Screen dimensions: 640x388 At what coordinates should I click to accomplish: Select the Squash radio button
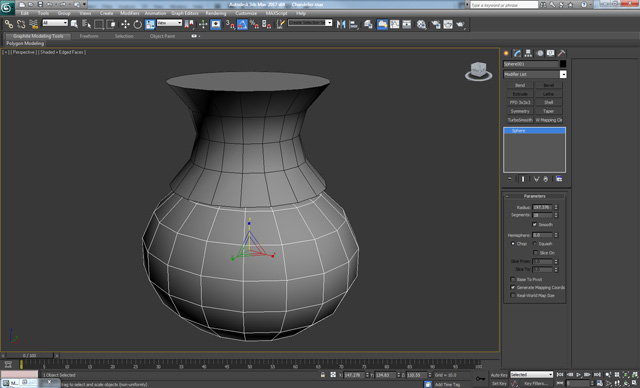pyautogui.click(x=535, y=244)
